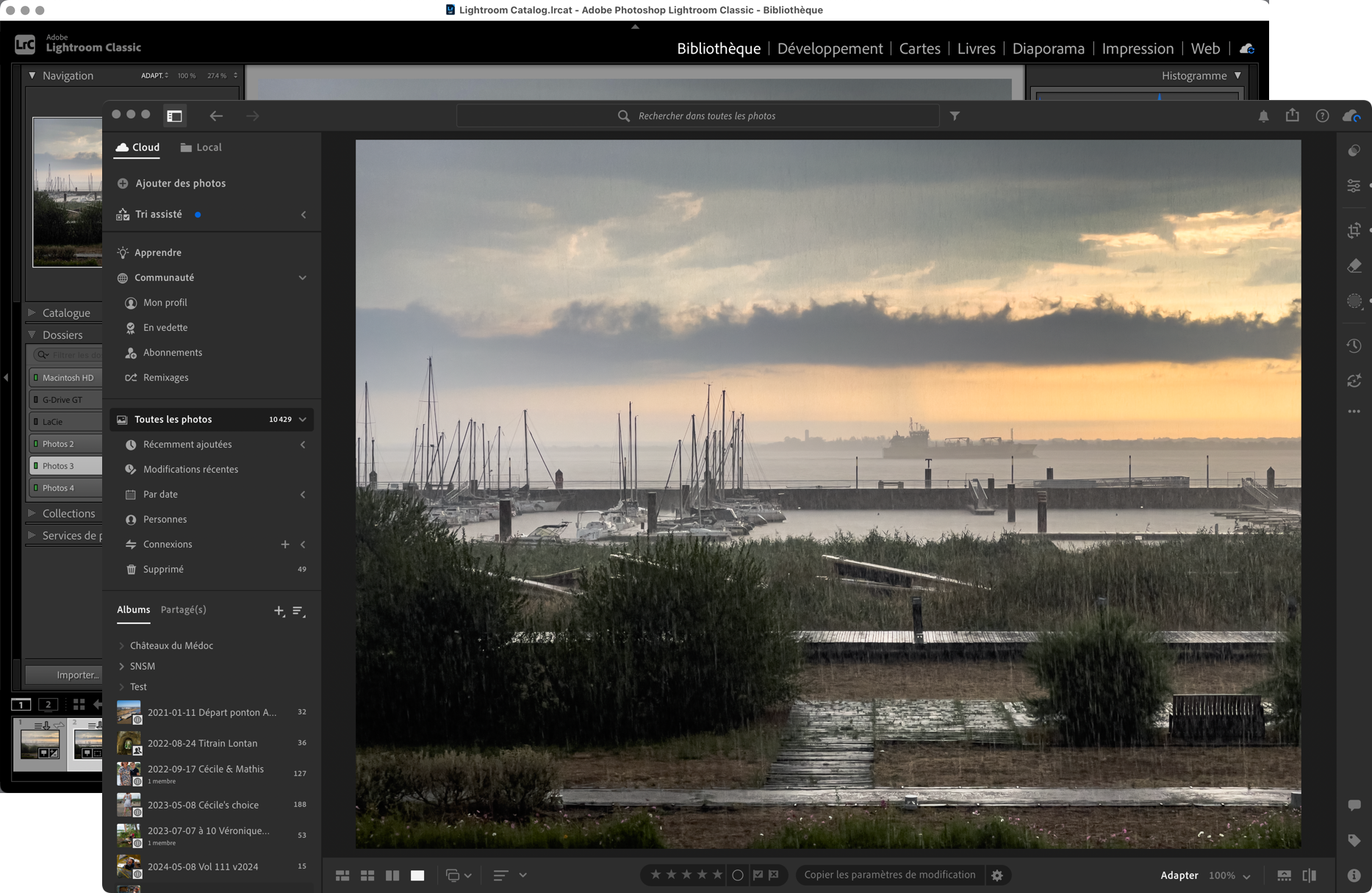Open the versions history clock icon
The height and width of the screenshot is (893, 1372).
click(1354, 345)
